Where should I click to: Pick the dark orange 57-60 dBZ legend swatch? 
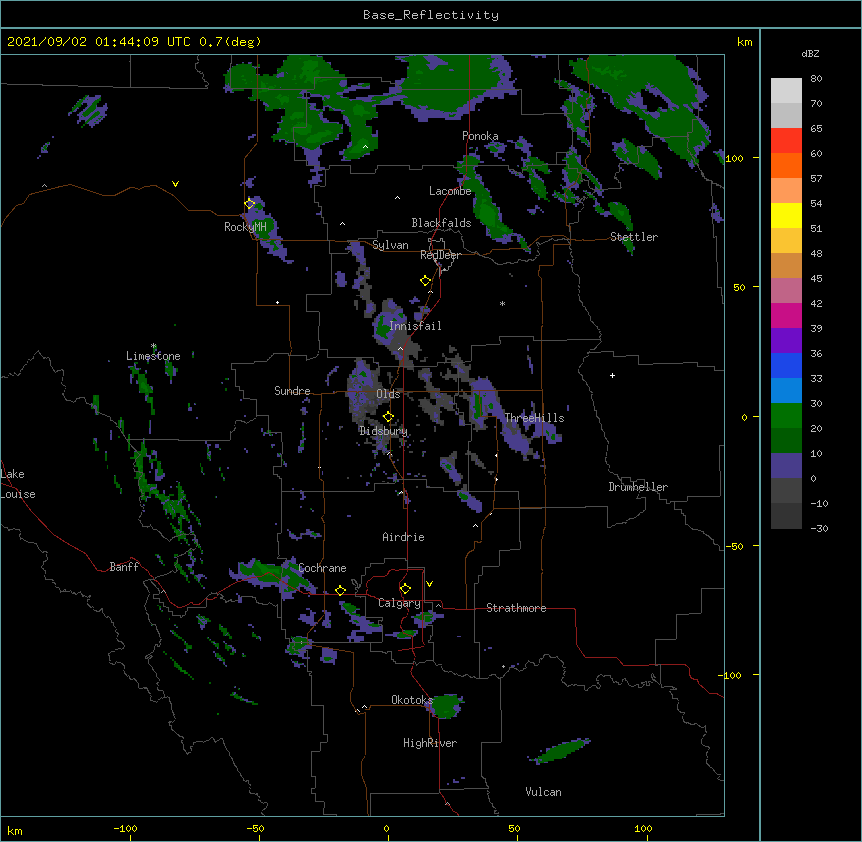coord(786,165)
